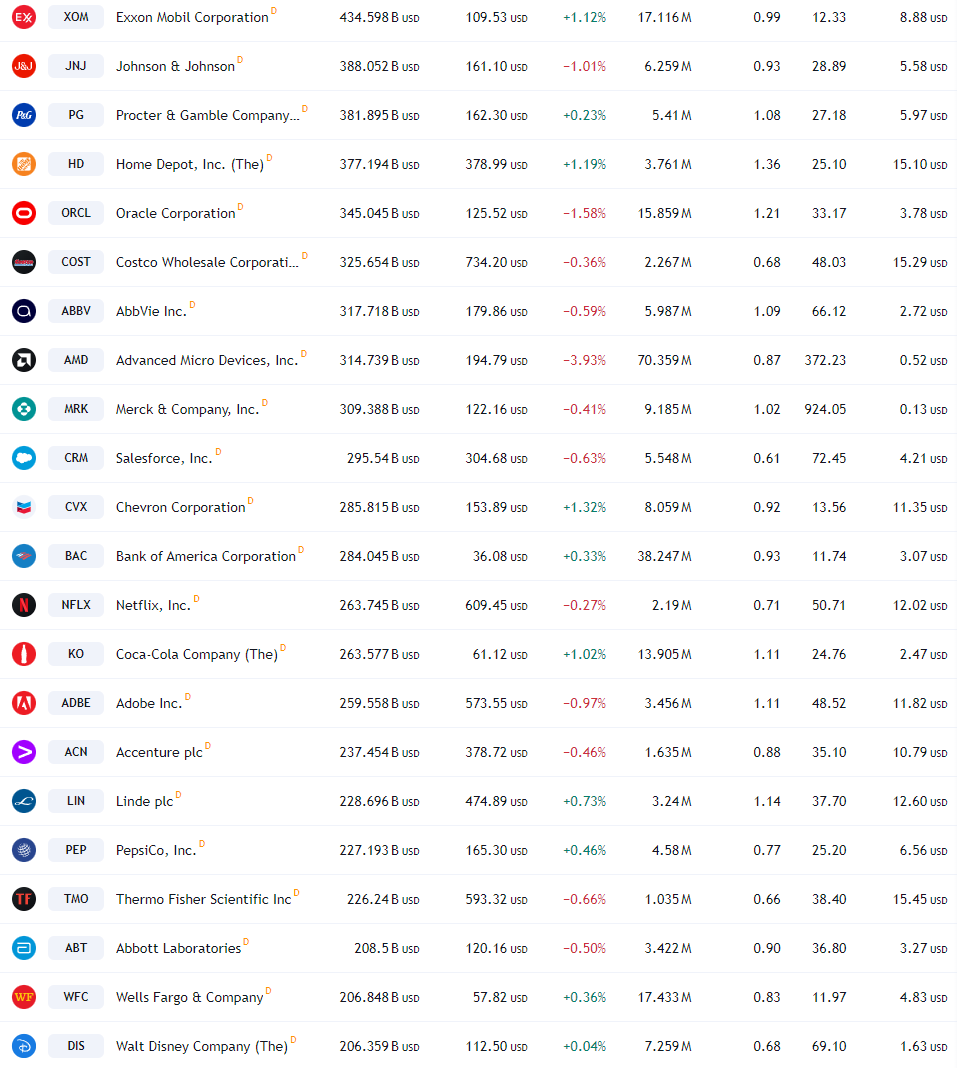Click the PepsiCo globe logo icon
The height and width of the screenshot is (1068, 957).
coord(24,850)
